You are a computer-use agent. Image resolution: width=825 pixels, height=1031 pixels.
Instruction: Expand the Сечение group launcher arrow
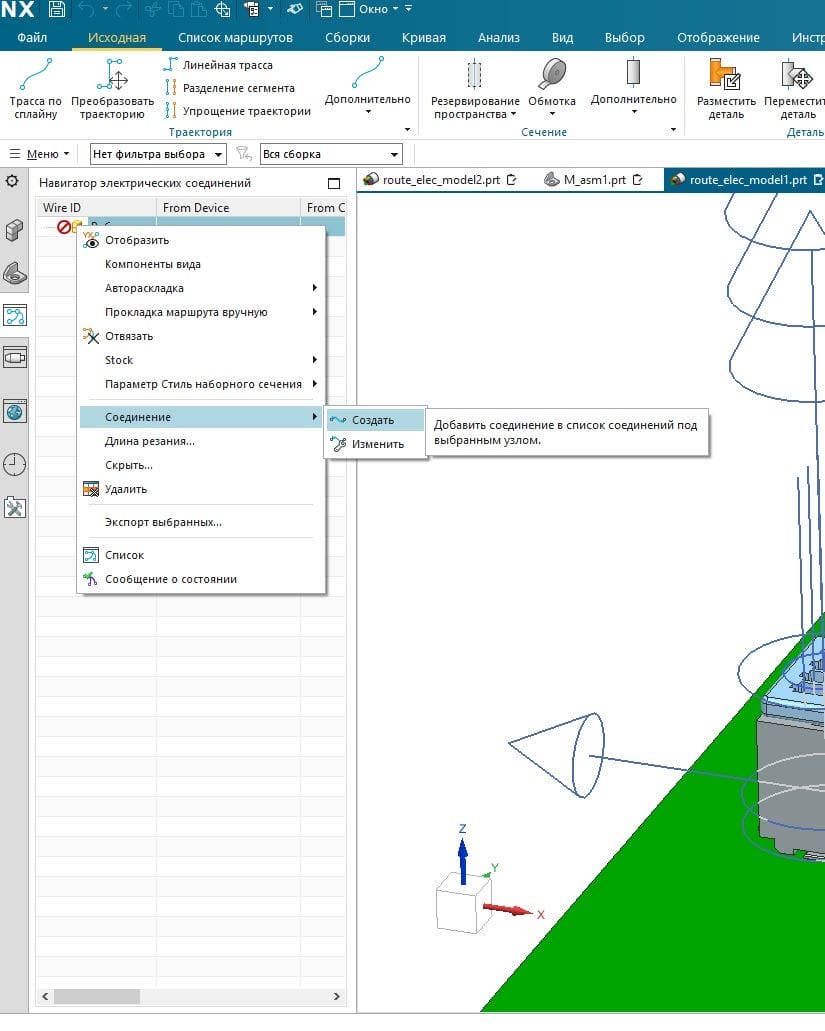673,130
